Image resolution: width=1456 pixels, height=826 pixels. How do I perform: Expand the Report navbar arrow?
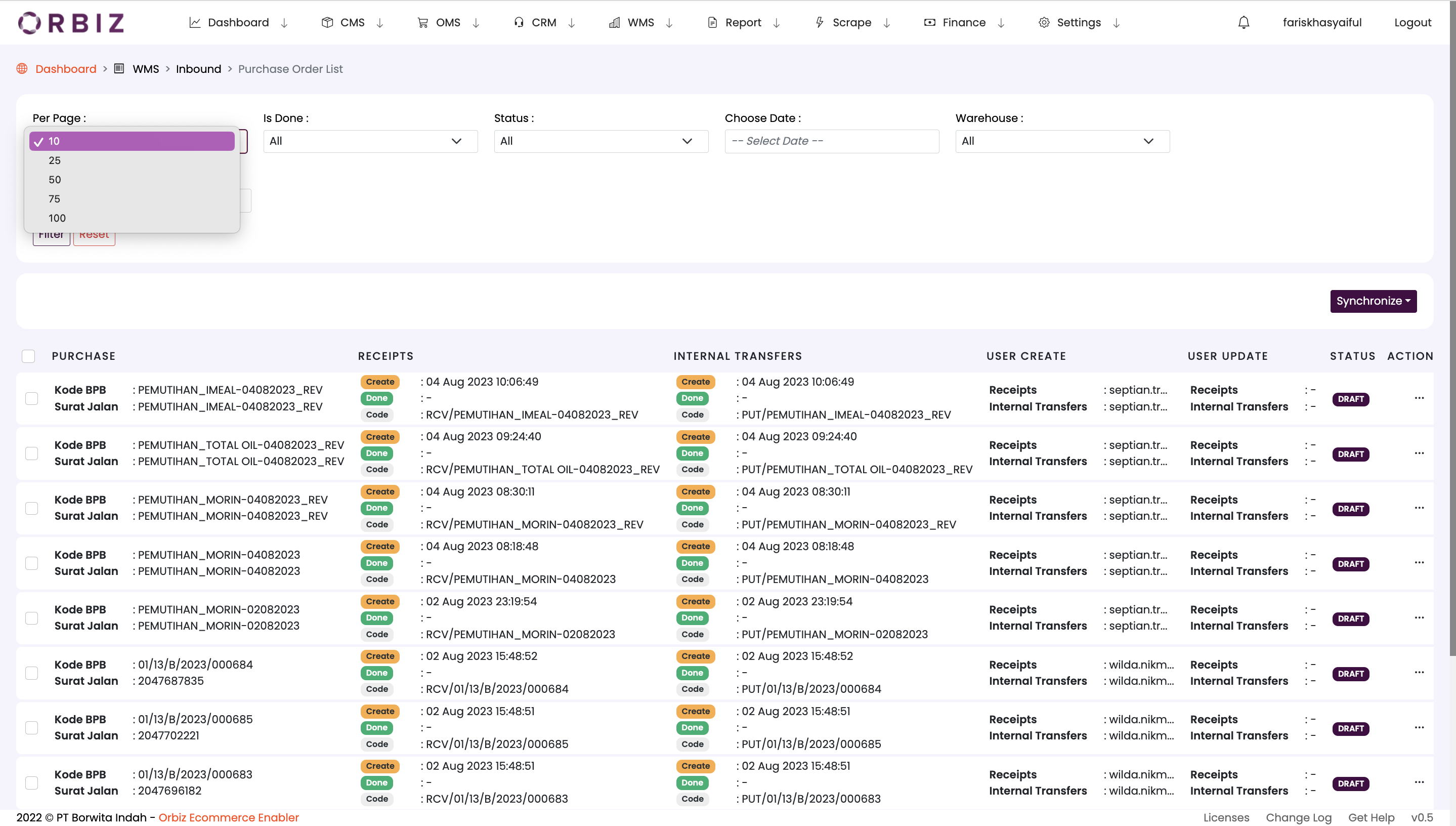point(777,23)
